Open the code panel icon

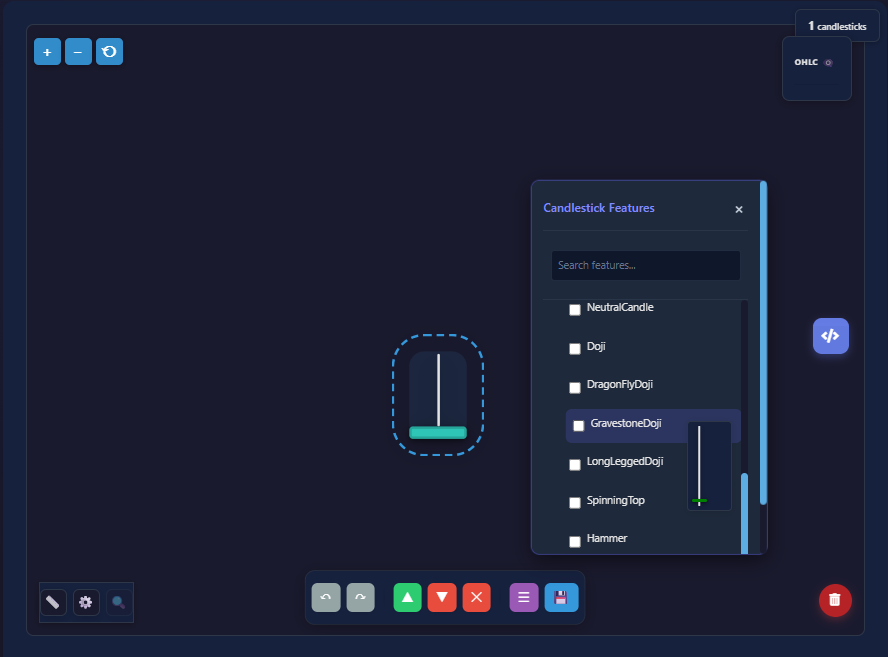click(x=830, y=336)
